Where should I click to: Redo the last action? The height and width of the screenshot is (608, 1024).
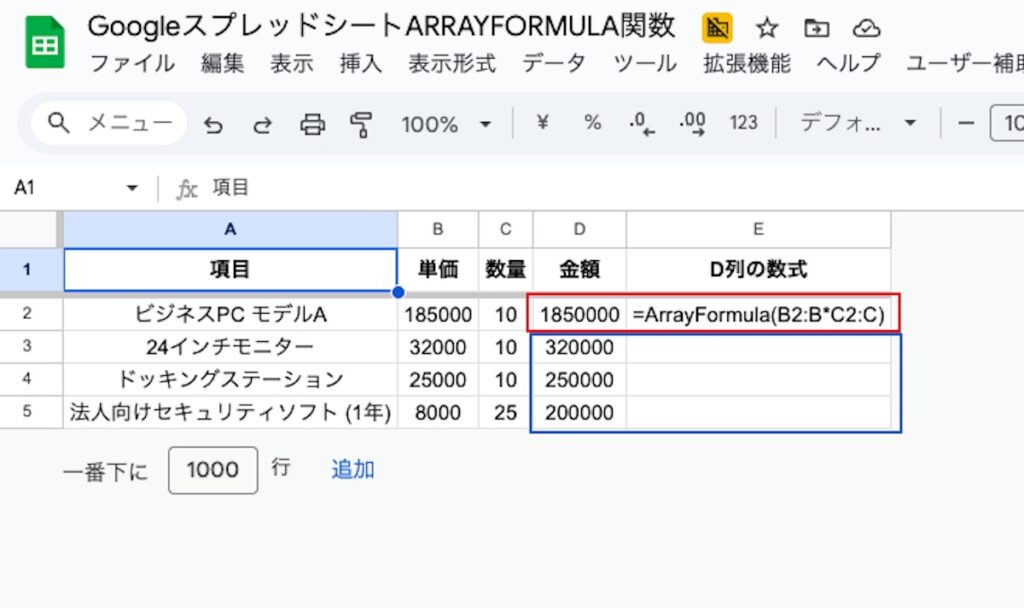click(263, 123)
